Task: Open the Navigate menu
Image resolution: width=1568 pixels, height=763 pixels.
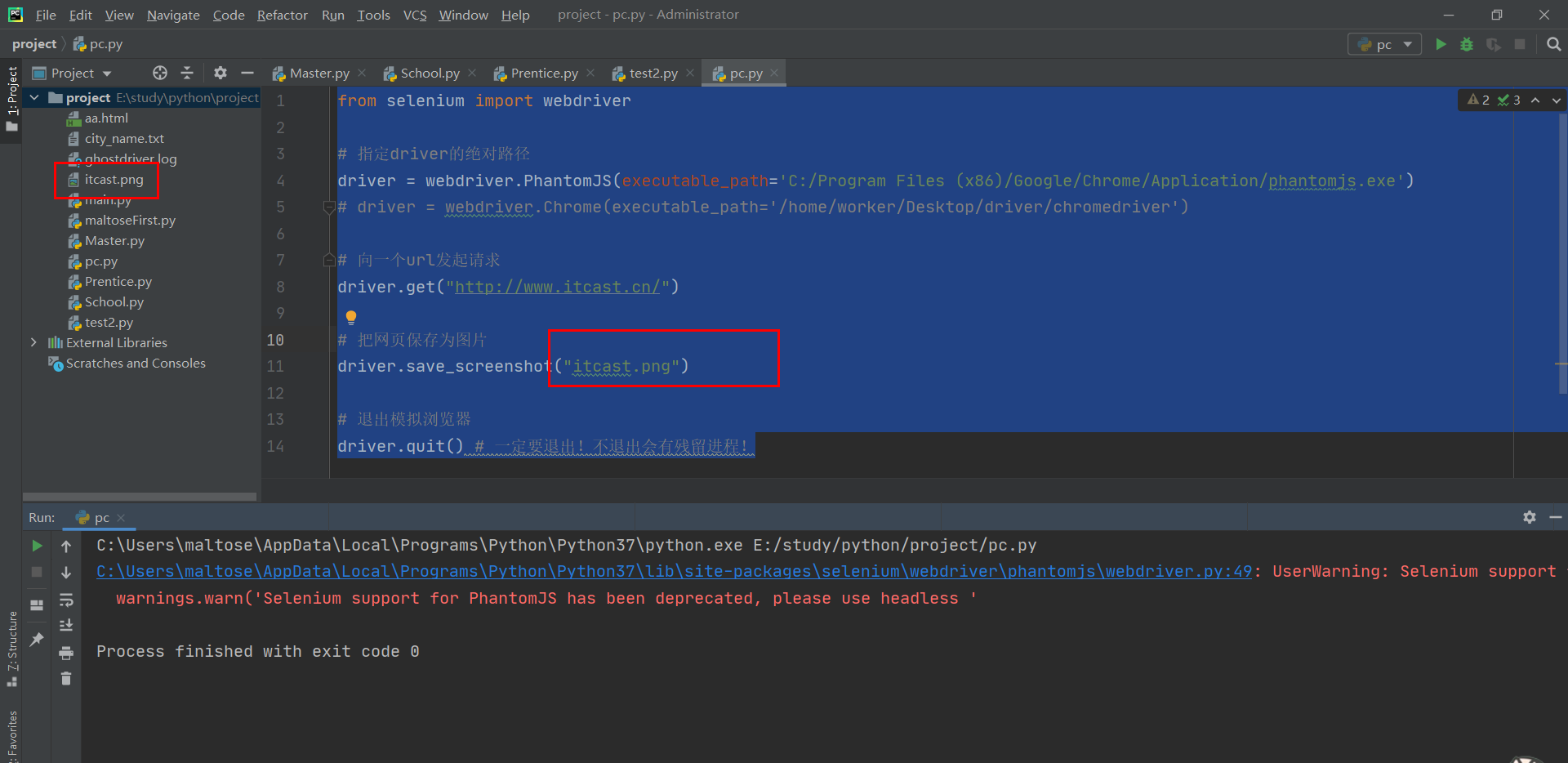Action: (173, 15)
